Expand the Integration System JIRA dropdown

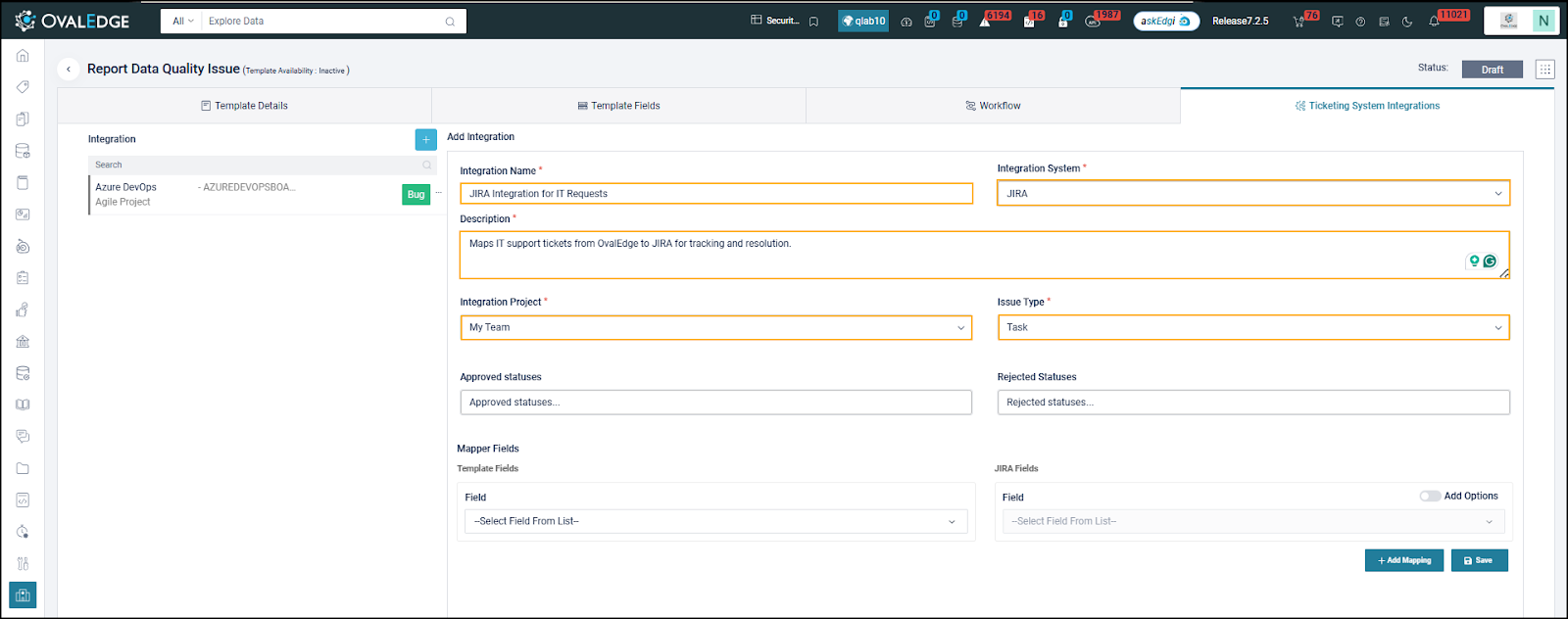(x=1252, y=194)
